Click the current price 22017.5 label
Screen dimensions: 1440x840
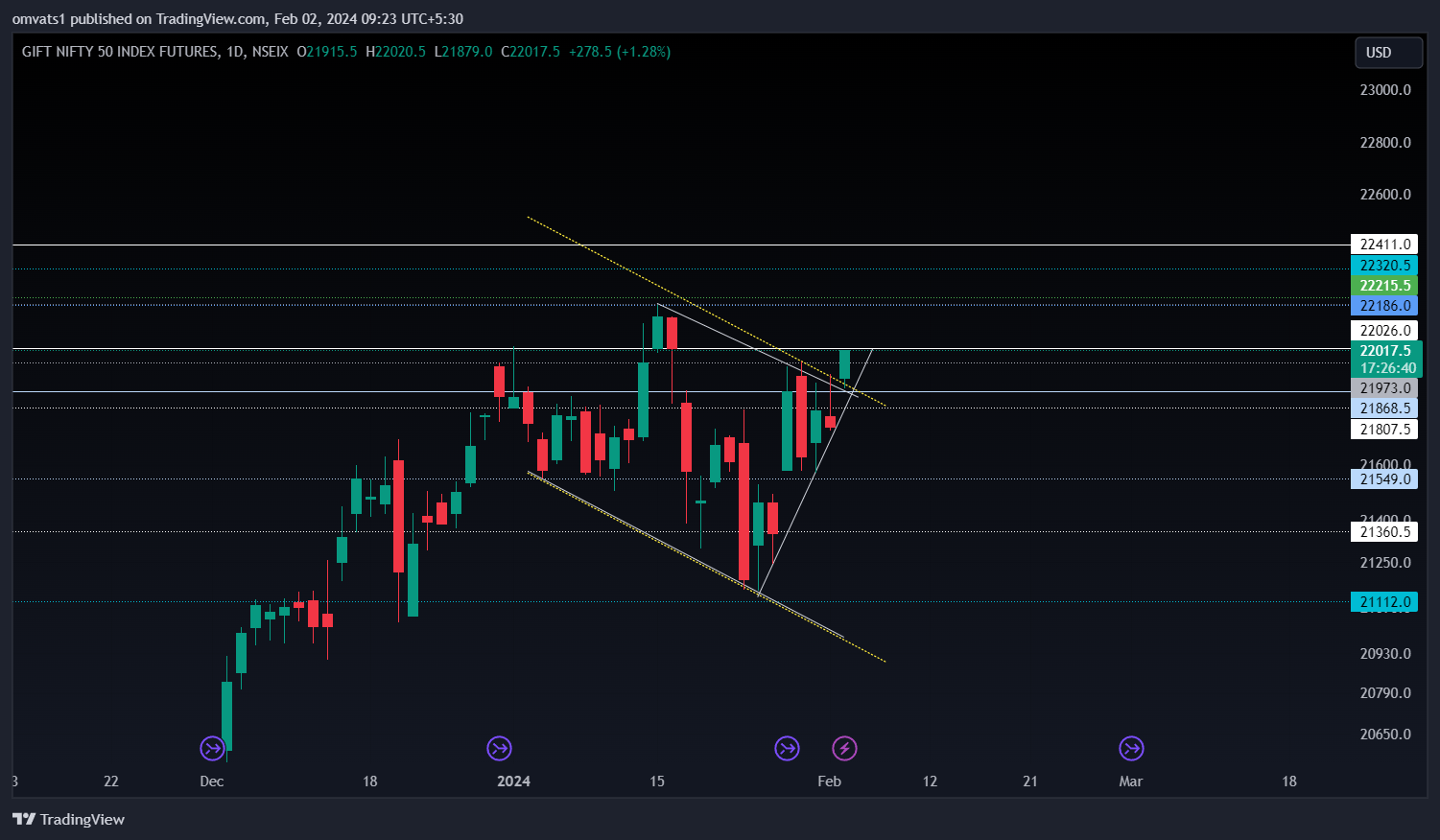(1386, 351)
